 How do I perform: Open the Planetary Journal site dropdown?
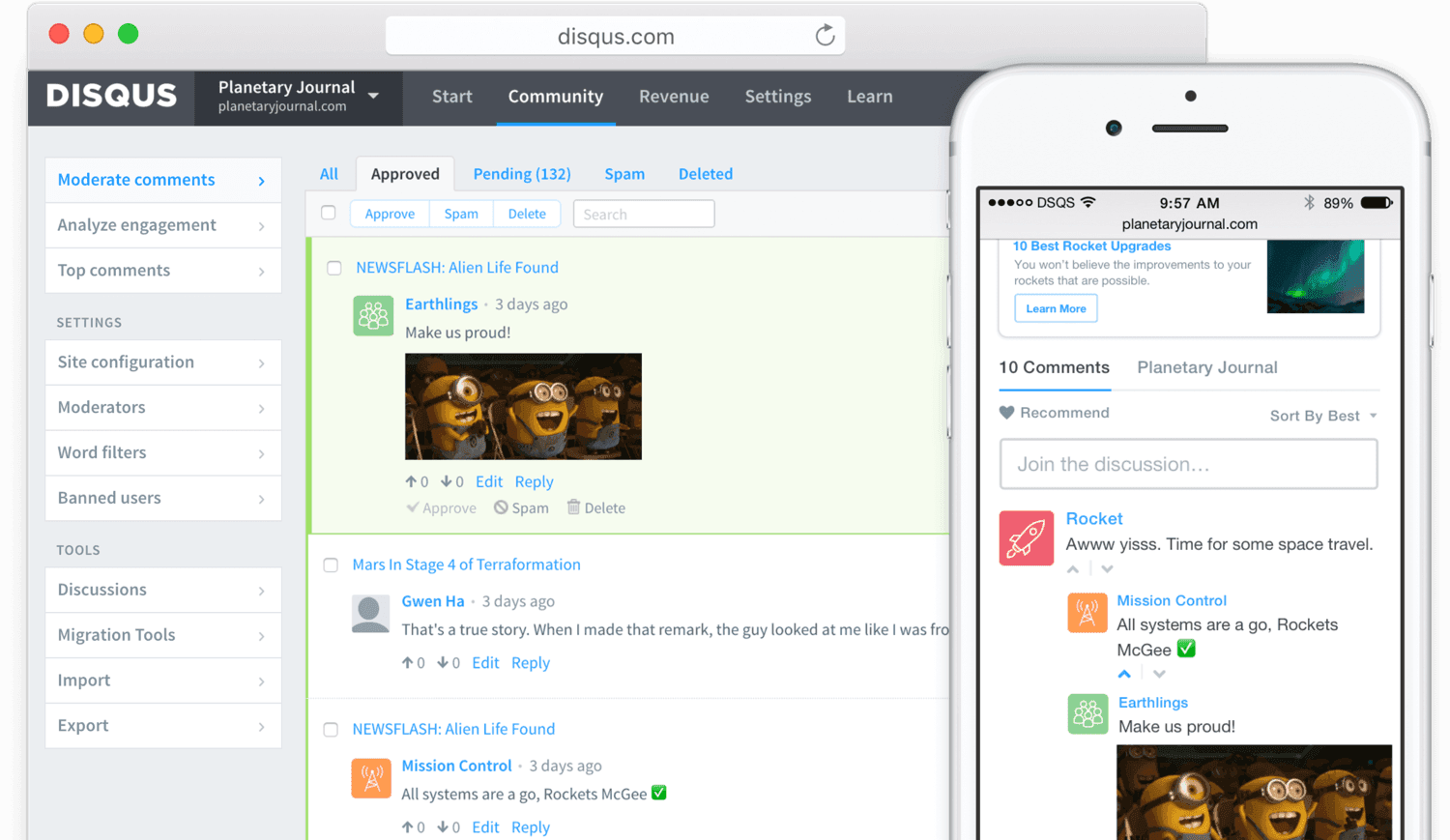[x=373, y=96]
